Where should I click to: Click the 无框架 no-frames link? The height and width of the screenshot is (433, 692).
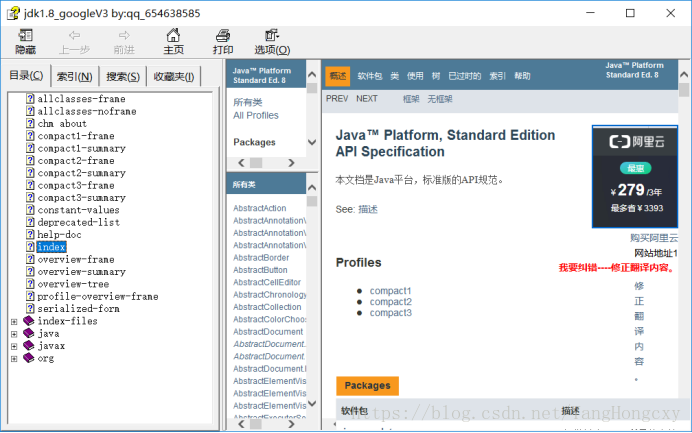point(440,99)
